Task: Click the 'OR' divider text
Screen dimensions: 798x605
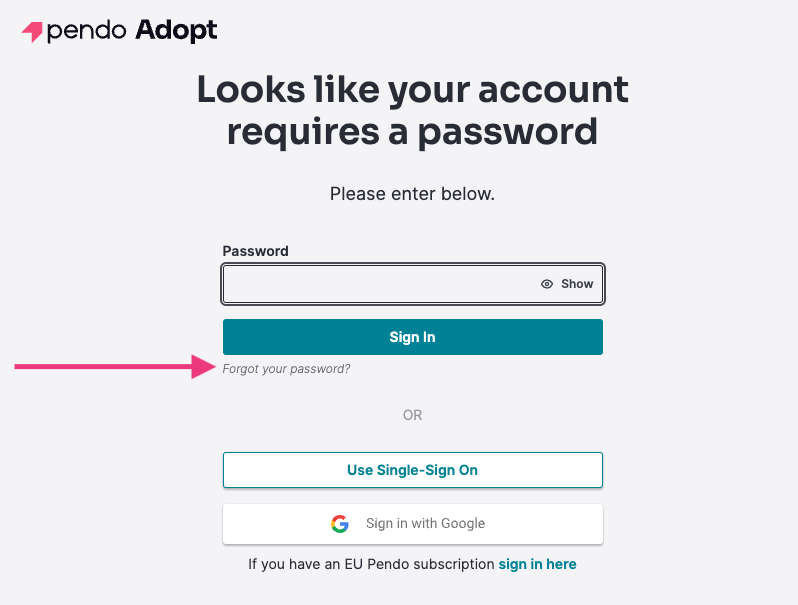Action: point(412,415)
